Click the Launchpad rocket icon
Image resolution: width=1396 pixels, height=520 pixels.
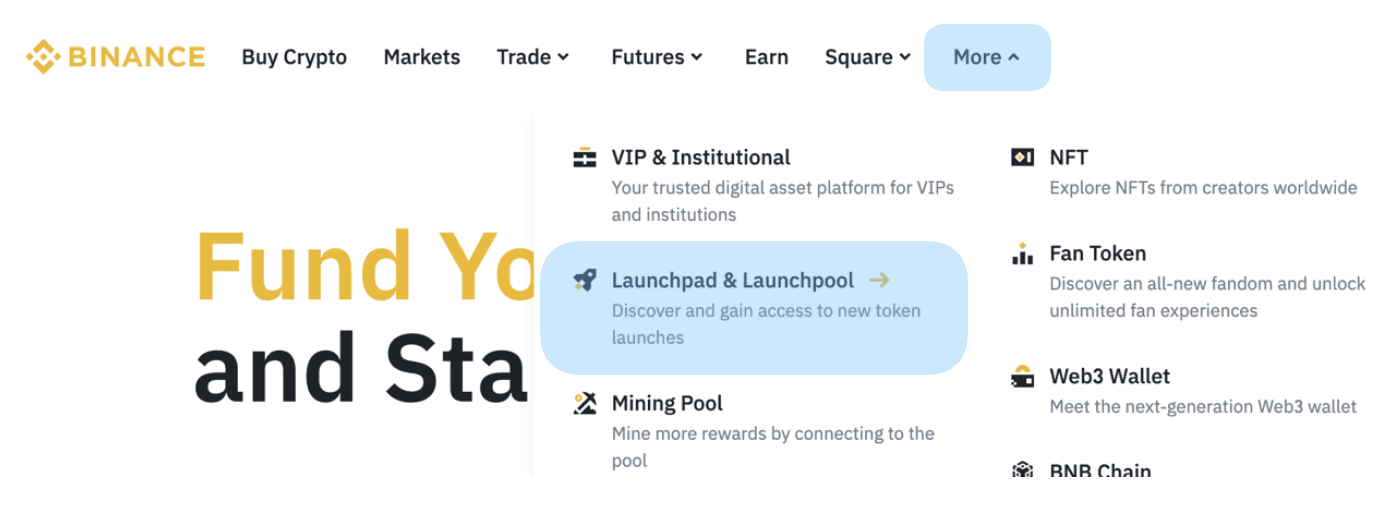(585, 281)
